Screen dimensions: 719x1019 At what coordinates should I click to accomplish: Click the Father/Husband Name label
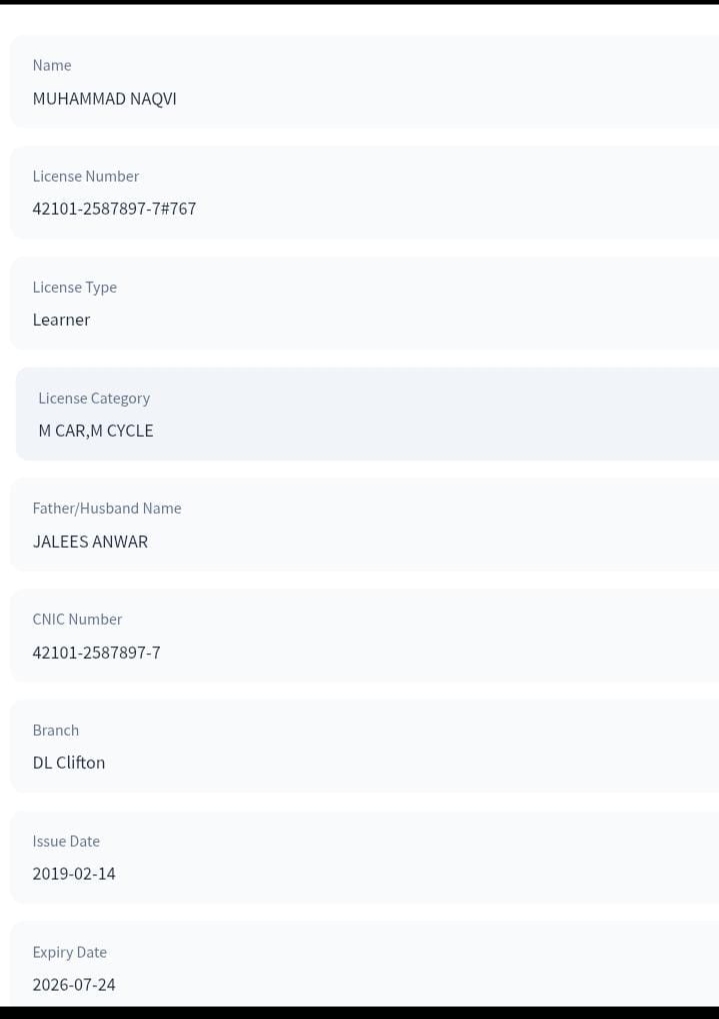tap(107, 508)
